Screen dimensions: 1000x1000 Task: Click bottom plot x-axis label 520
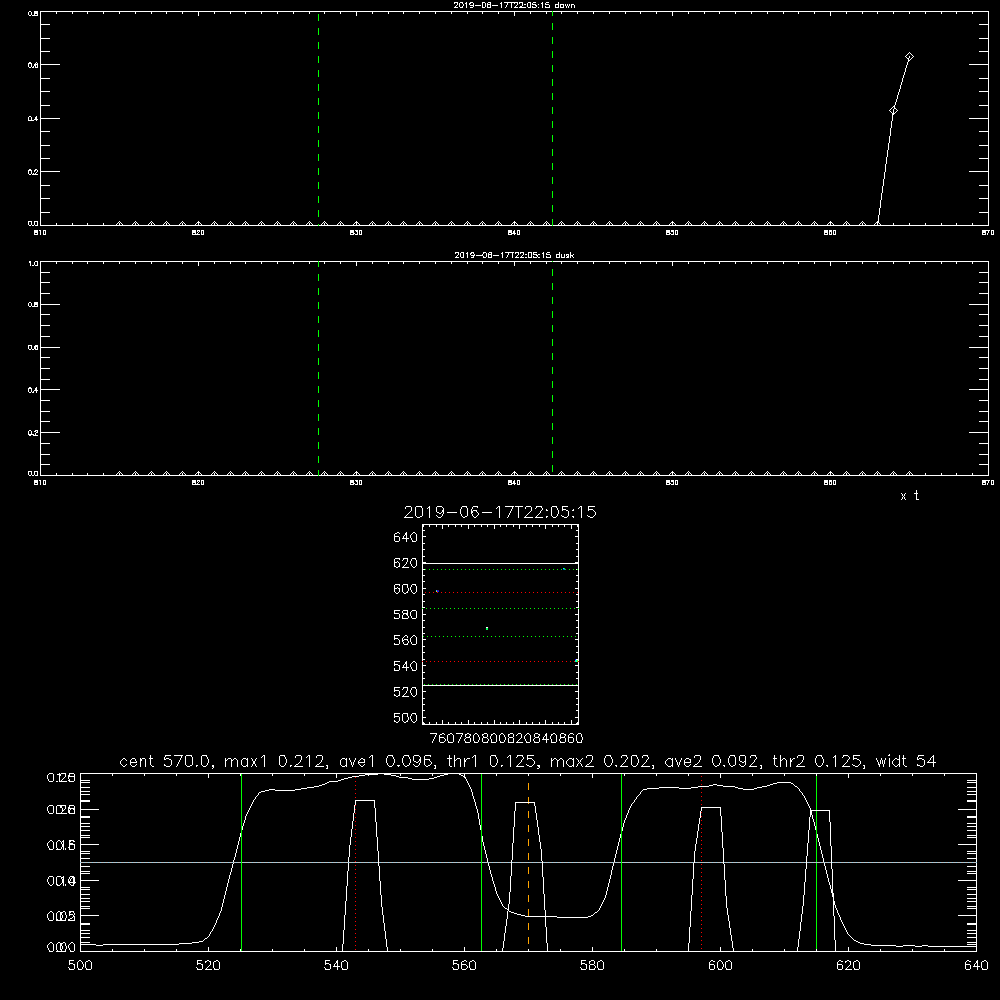(208, 966)
